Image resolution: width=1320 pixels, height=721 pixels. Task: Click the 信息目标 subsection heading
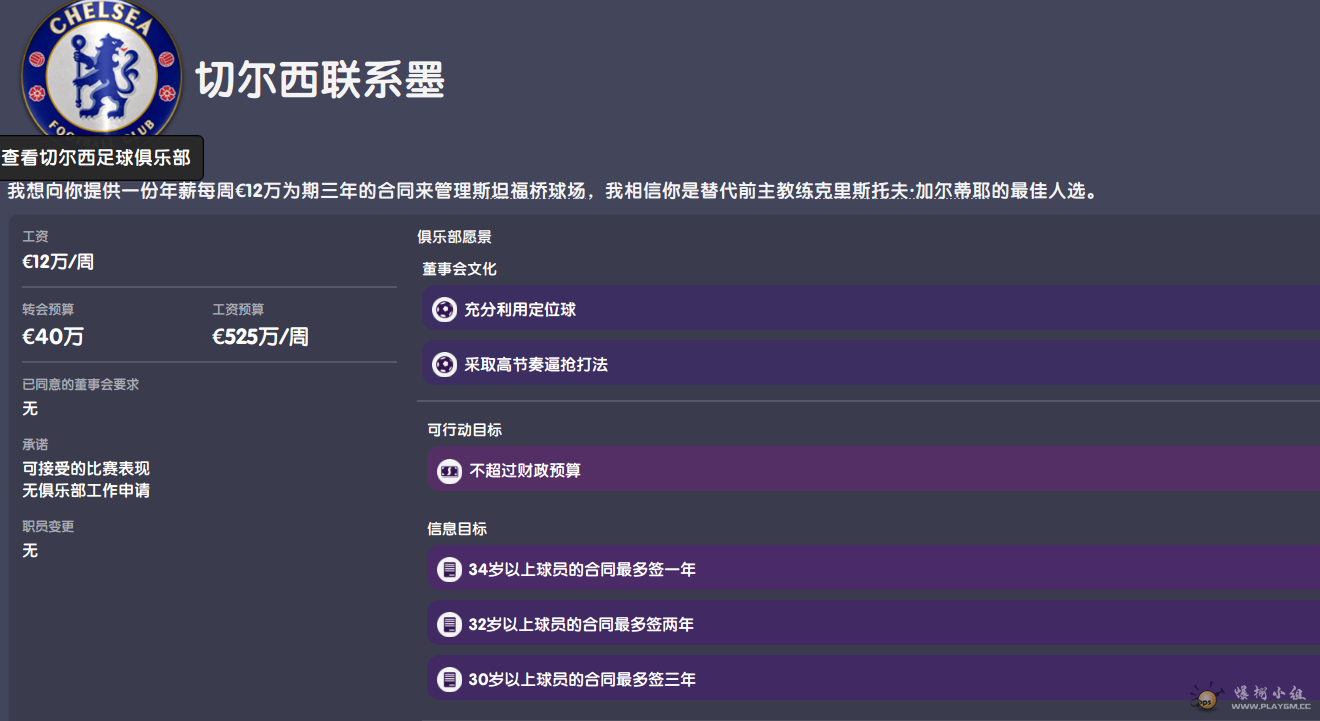coord(457,529)
